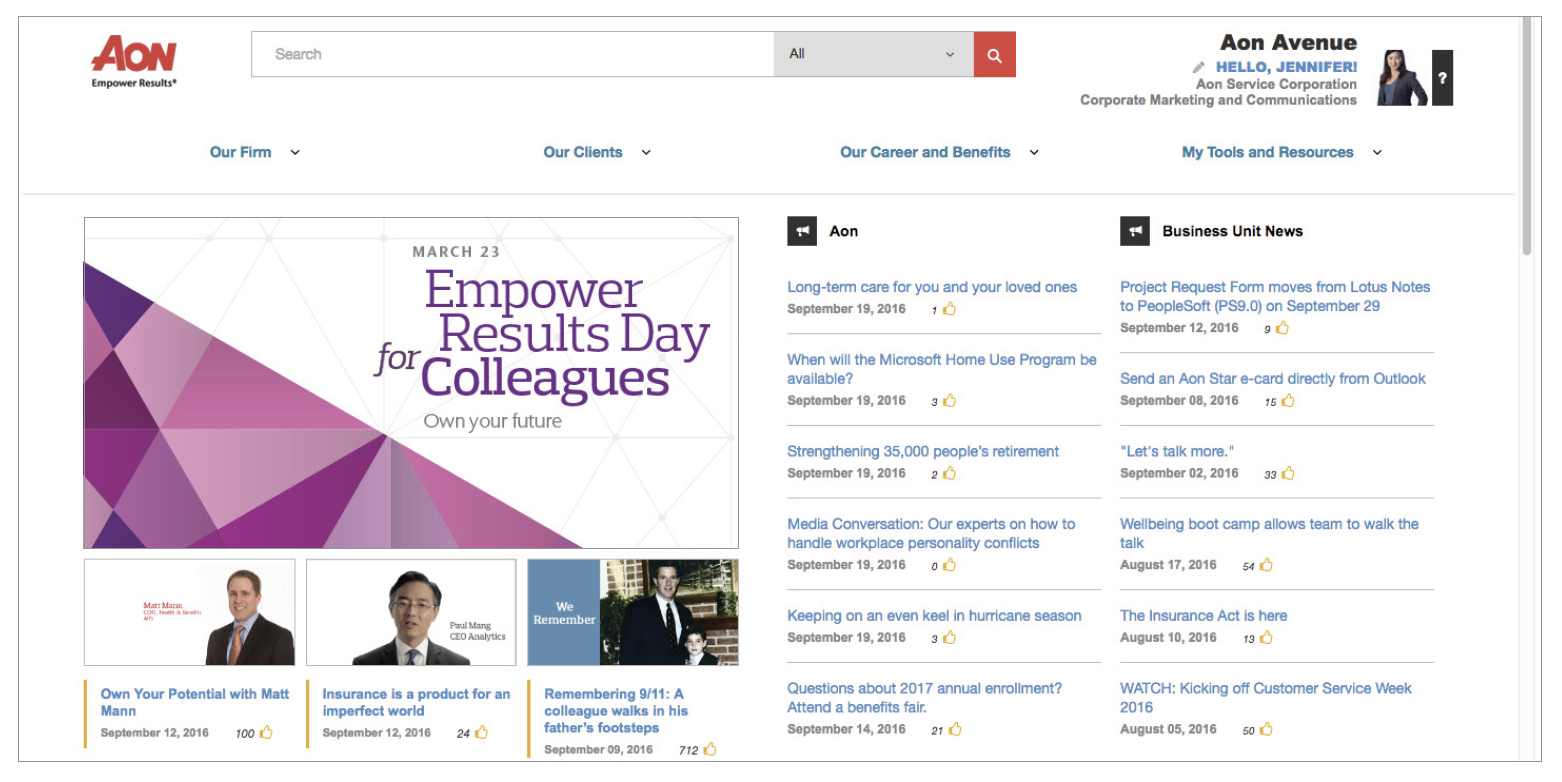The height and width of the screenshot is (782, 1562).
Task: Open WATCH: Kicking off Customer Service Week
Action: (1266, 697)
